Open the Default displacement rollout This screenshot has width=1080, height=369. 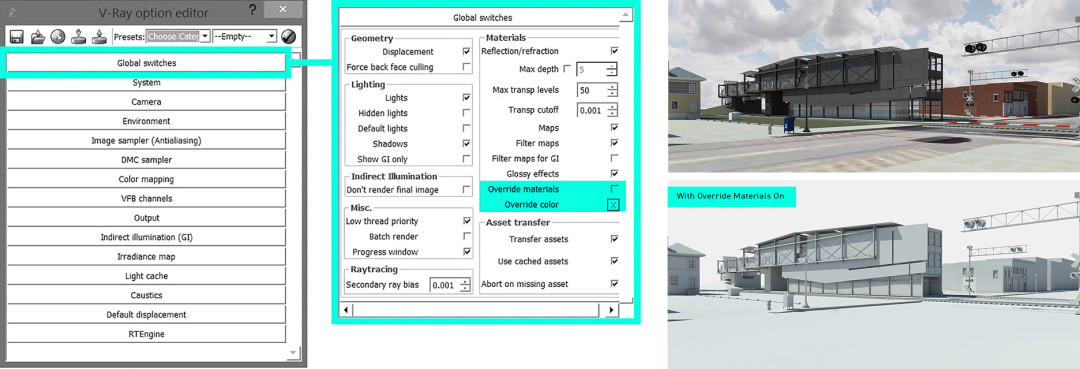point(146,314)
